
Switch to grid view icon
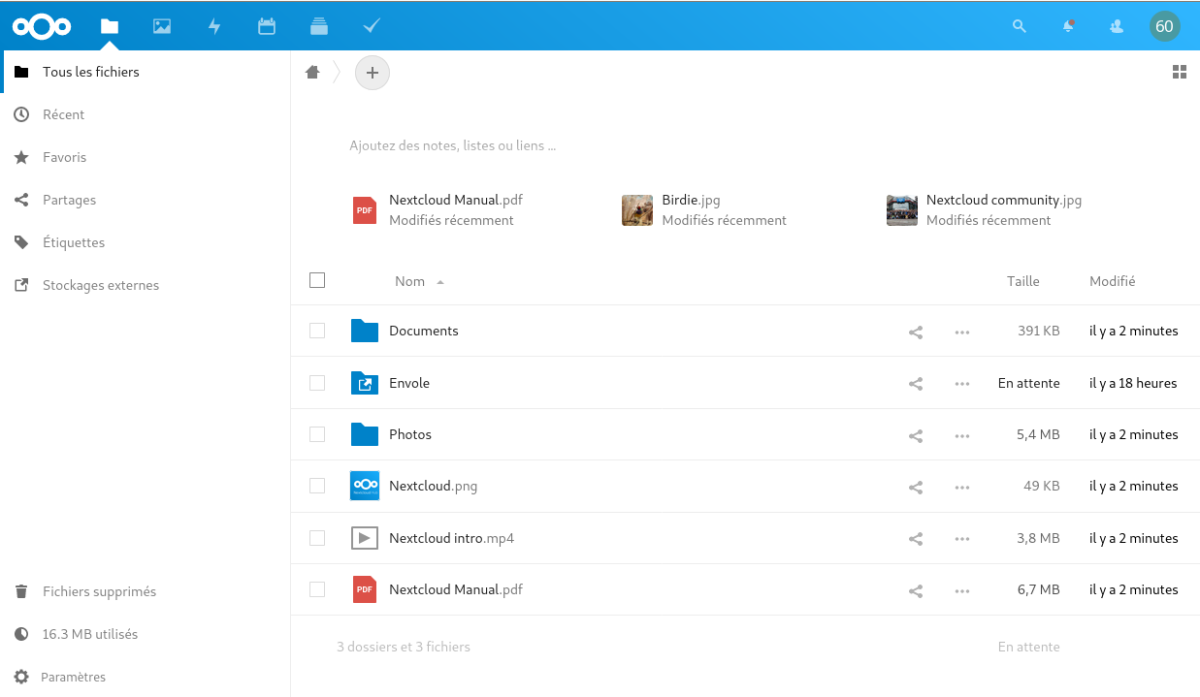point(1179,72)
